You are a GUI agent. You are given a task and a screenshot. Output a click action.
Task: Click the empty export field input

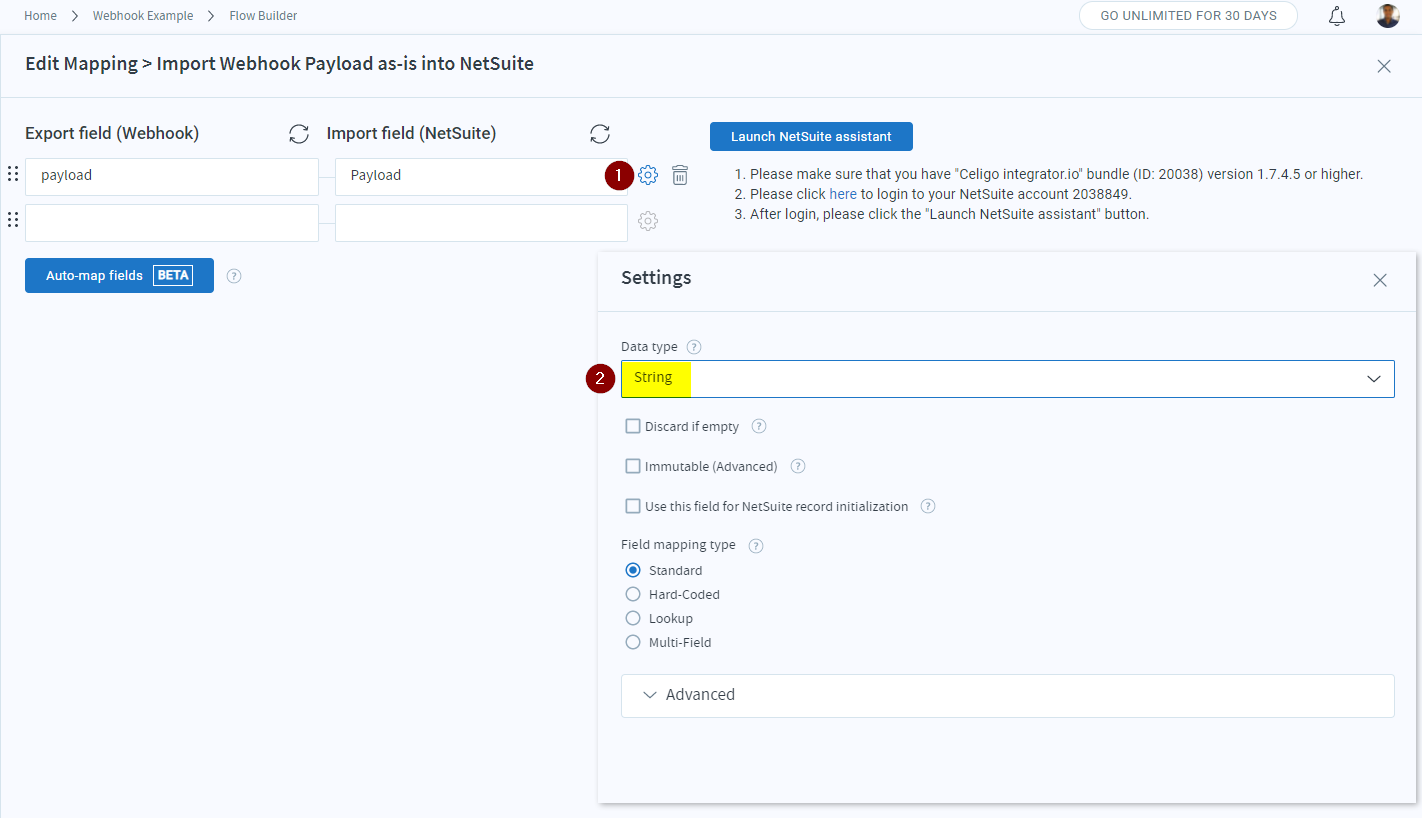(x=172, y=223)
